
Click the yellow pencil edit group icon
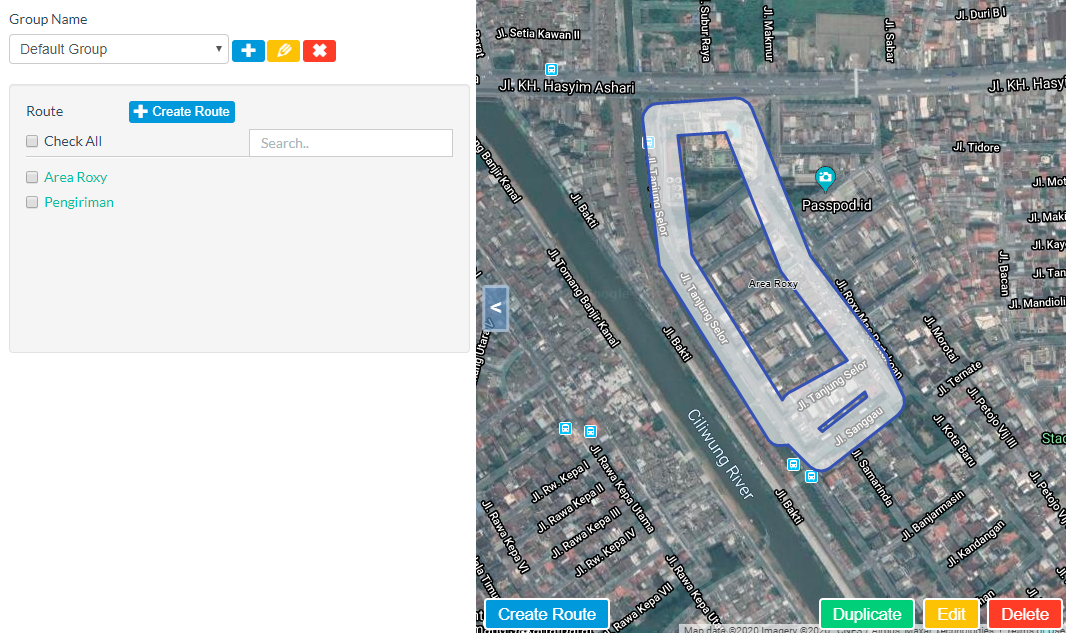coord(283,50)
